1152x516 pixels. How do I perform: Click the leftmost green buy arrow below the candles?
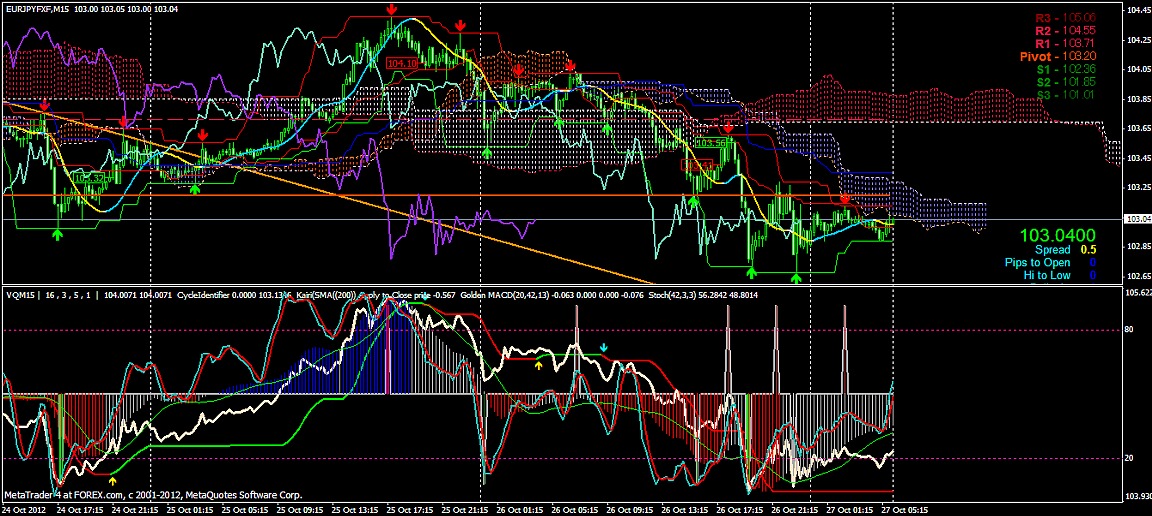point(58,233)
